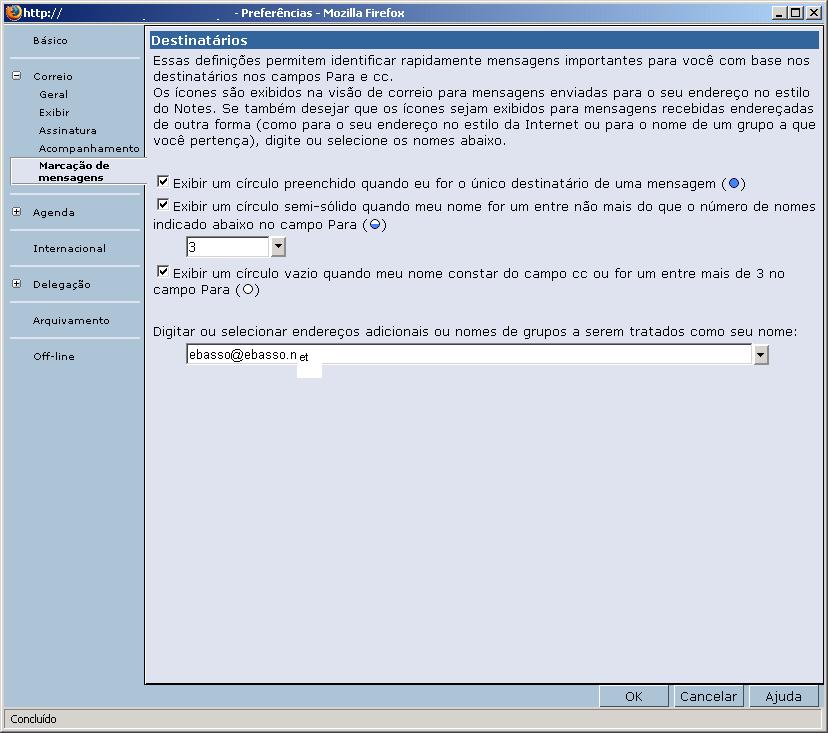Image resolution: width=828 pixels, height=733 pixels.
Task: Minimize the Preferências window
Action: coord(779,12)
